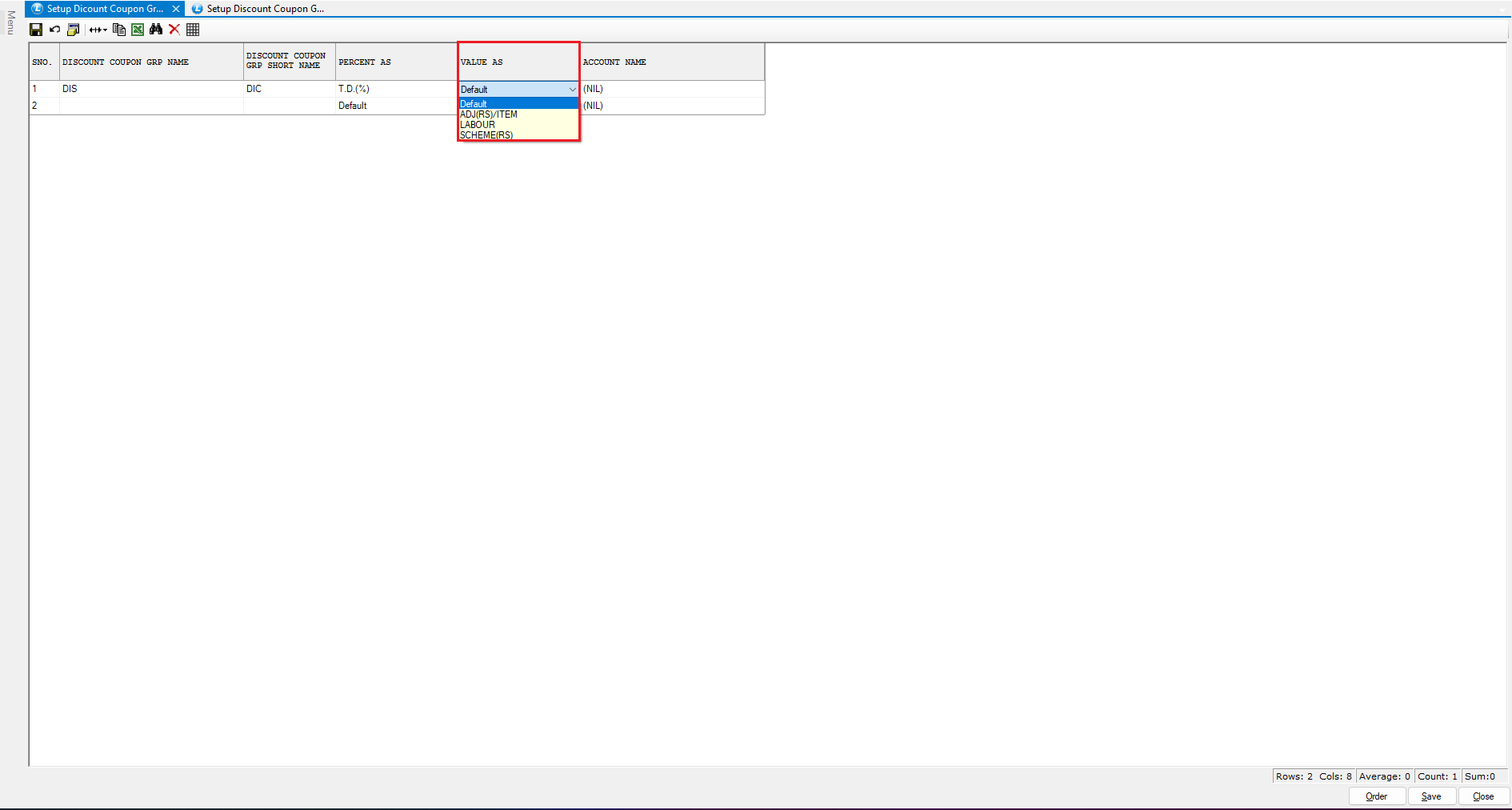
Task: Click the floppy disk save icon
Action: coord(36,30)
